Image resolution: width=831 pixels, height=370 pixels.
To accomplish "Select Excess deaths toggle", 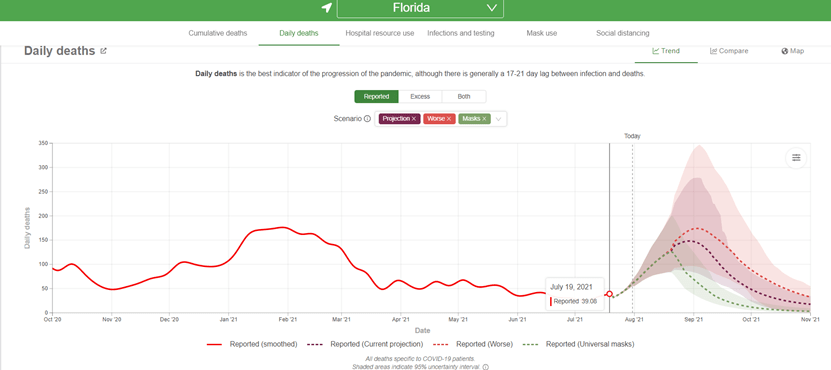I will (x=420, y=96).
